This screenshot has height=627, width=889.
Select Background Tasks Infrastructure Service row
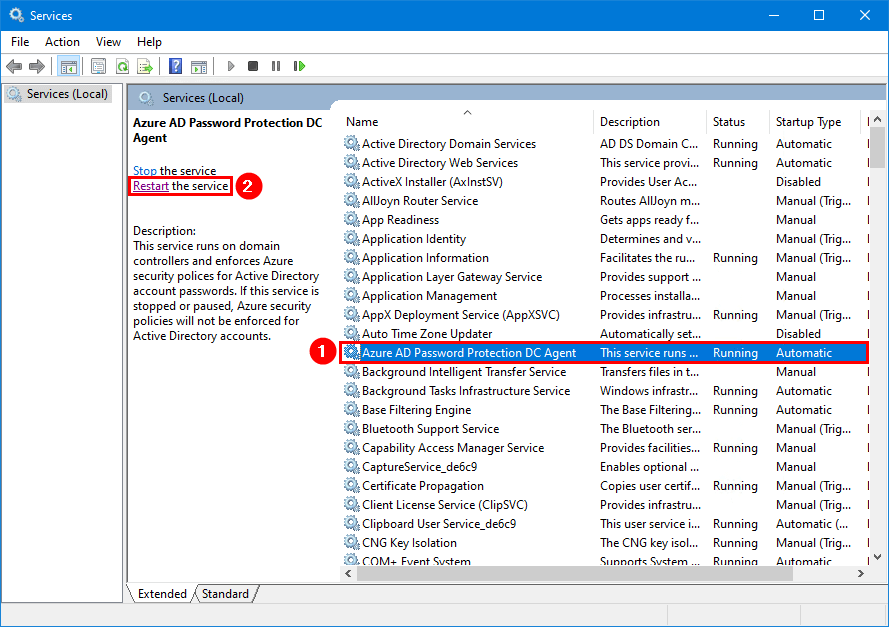click(x=604, y=391)
